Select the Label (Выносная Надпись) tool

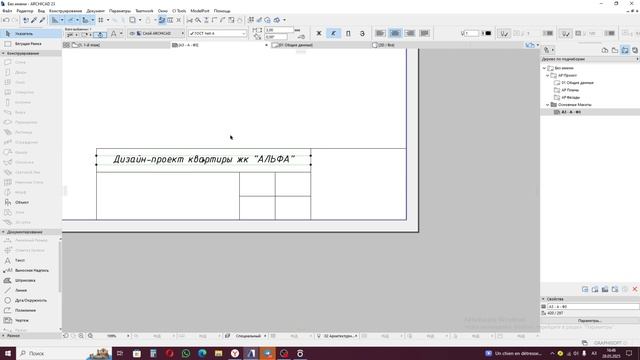(29, 270)
